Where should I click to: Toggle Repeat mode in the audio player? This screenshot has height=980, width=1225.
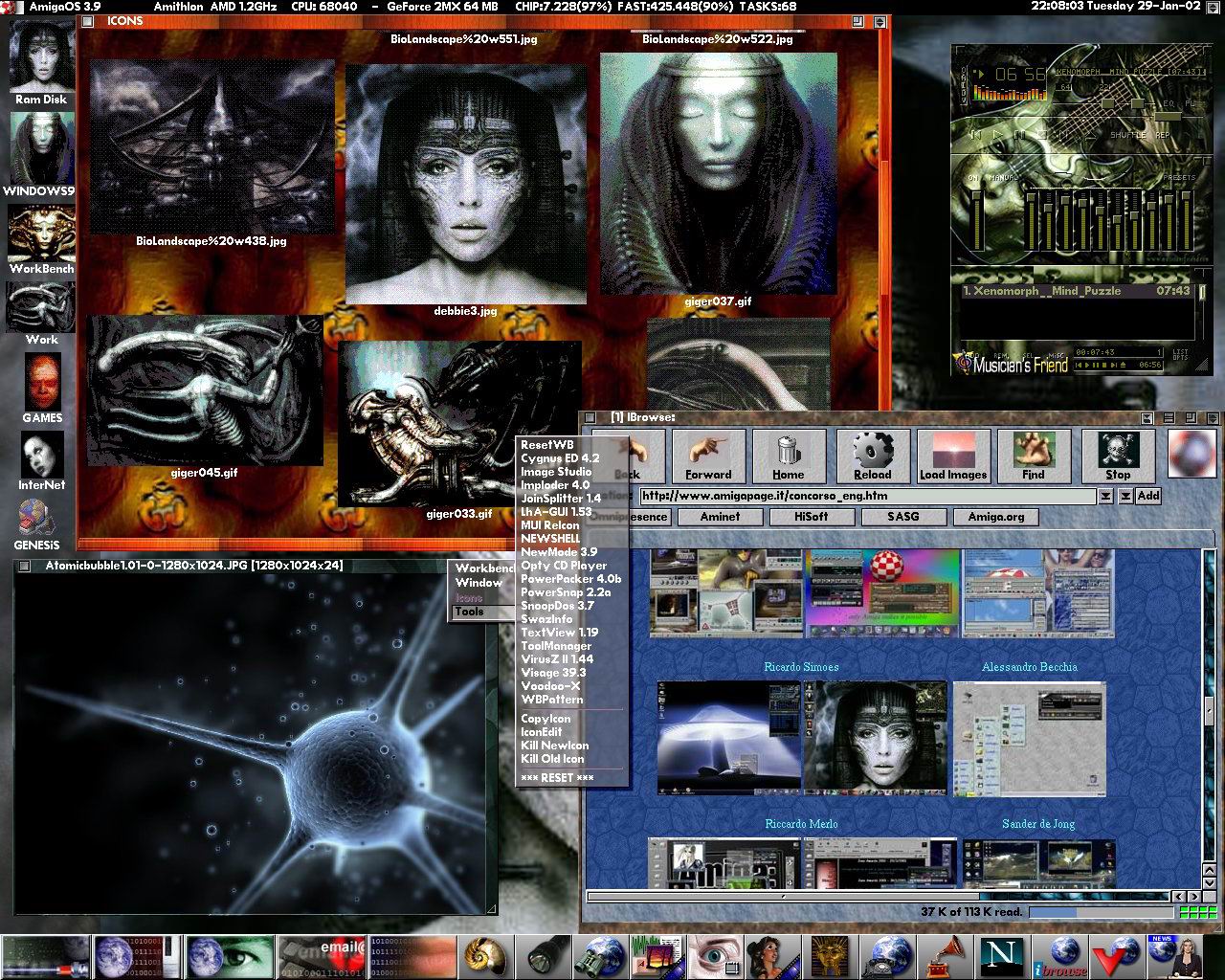(x=1162, y=135)
